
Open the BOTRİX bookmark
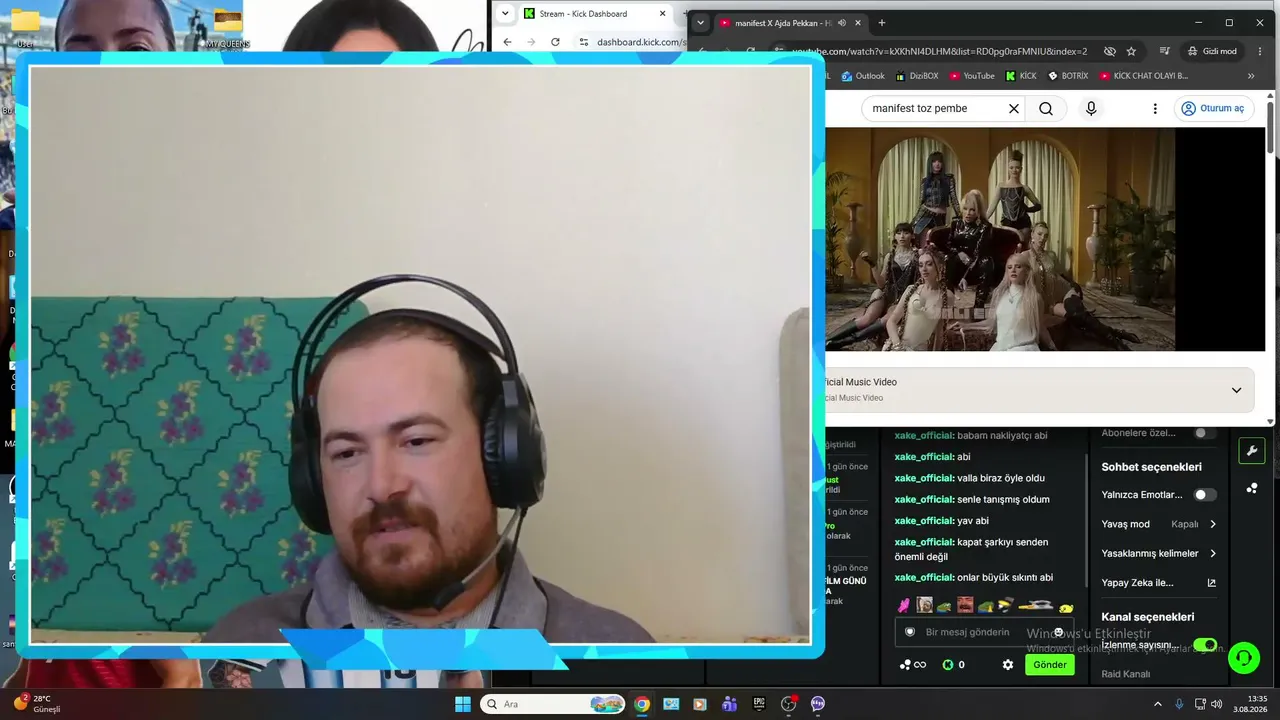[x=1067, y=76]
